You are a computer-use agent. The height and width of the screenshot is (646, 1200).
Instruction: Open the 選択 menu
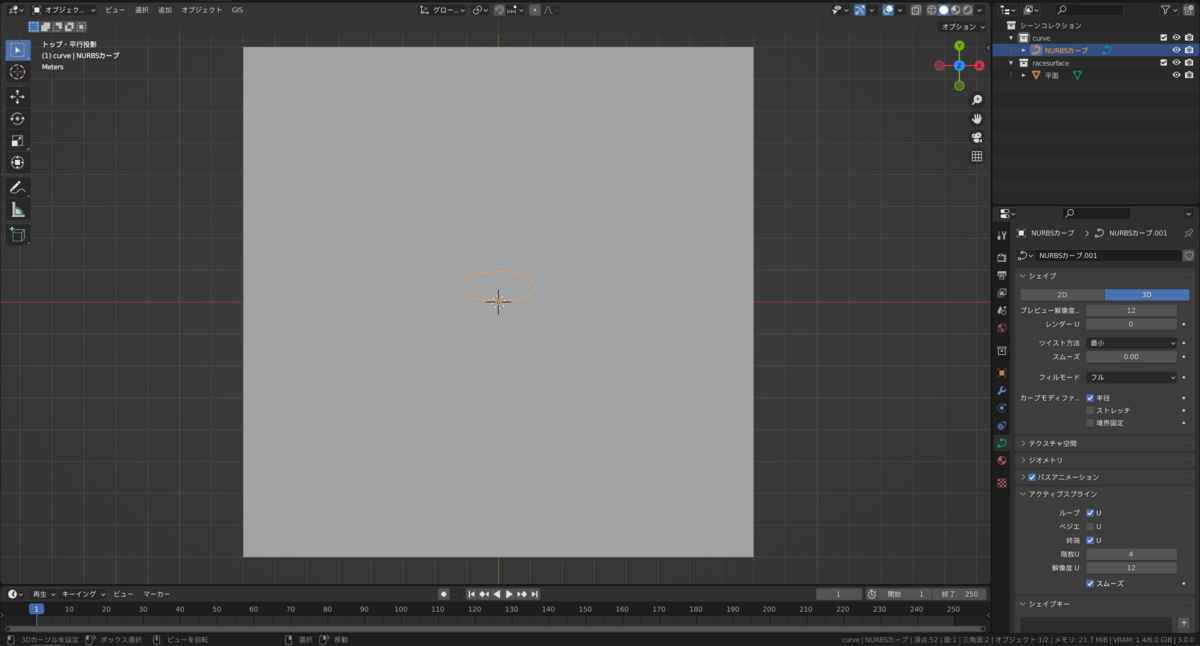pyautogui.click(x=142, y=10)
